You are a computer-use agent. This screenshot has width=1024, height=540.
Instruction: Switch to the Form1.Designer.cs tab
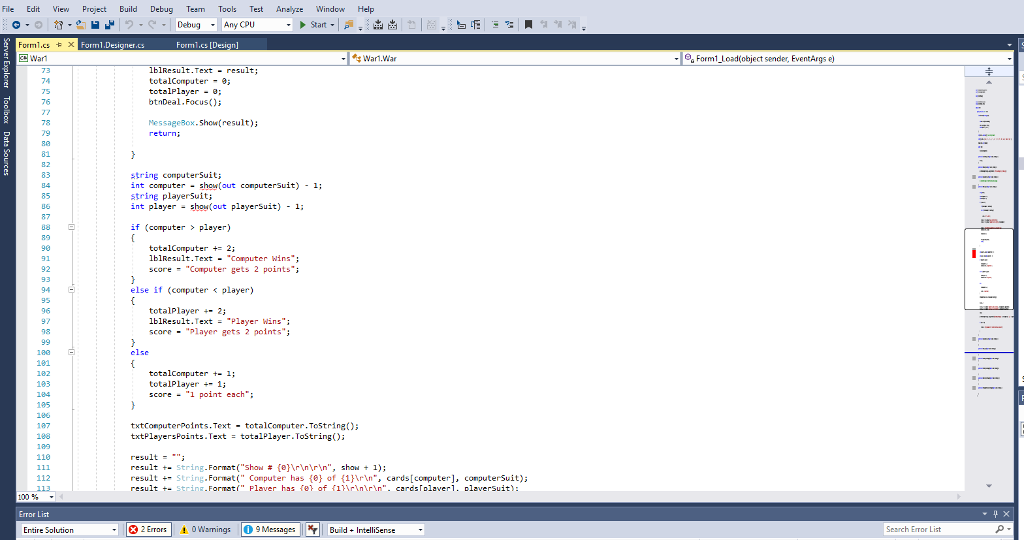tap(112, 45)
